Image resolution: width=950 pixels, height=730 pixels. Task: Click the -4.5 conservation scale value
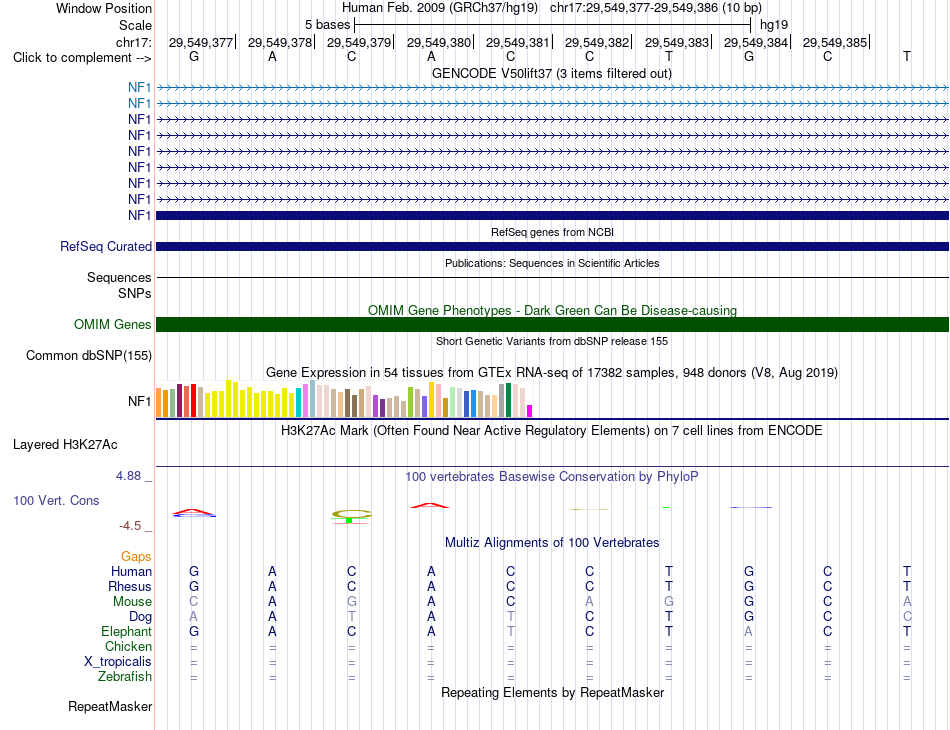point(130,526)
